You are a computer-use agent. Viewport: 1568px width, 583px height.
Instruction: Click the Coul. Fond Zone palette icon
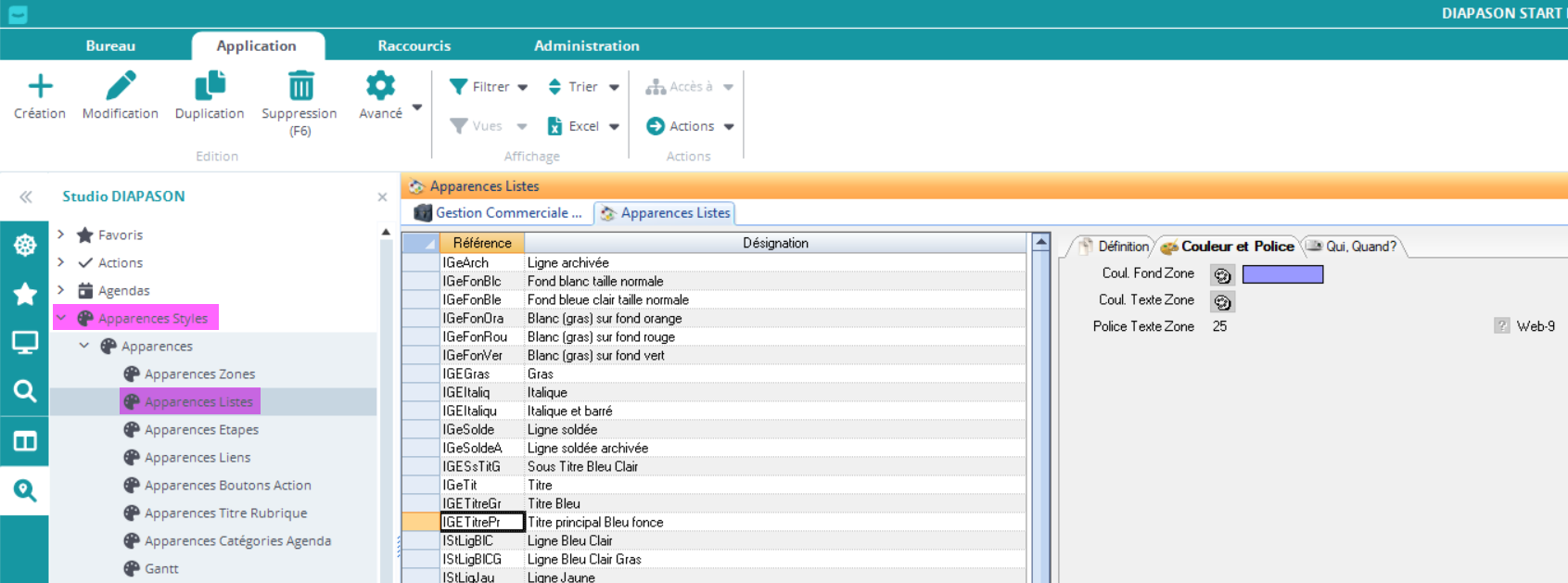pyautogui.click(x=1222, y=275)
